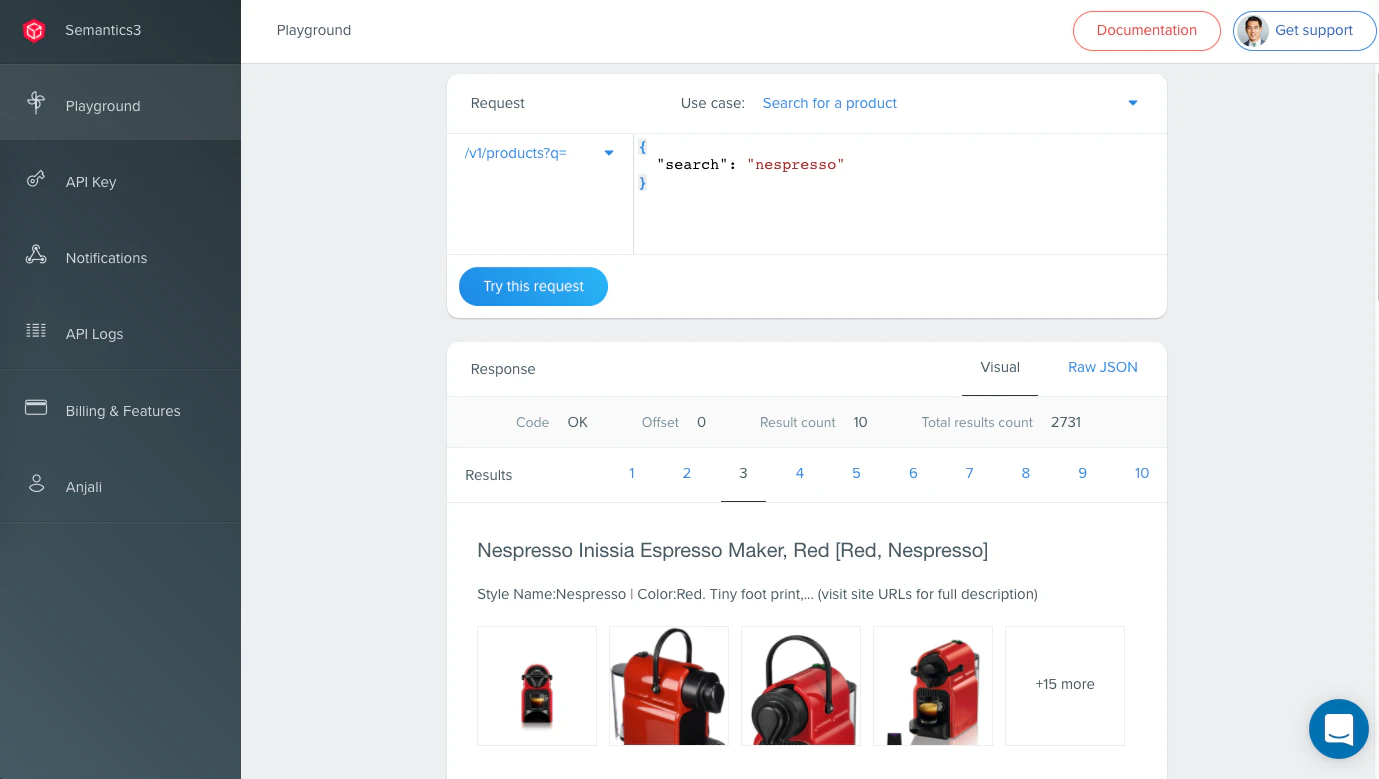The width and height of the screenshot is (1379, 779).
Task: Click the Get support avatar image
Action: tap(1253, 31)
